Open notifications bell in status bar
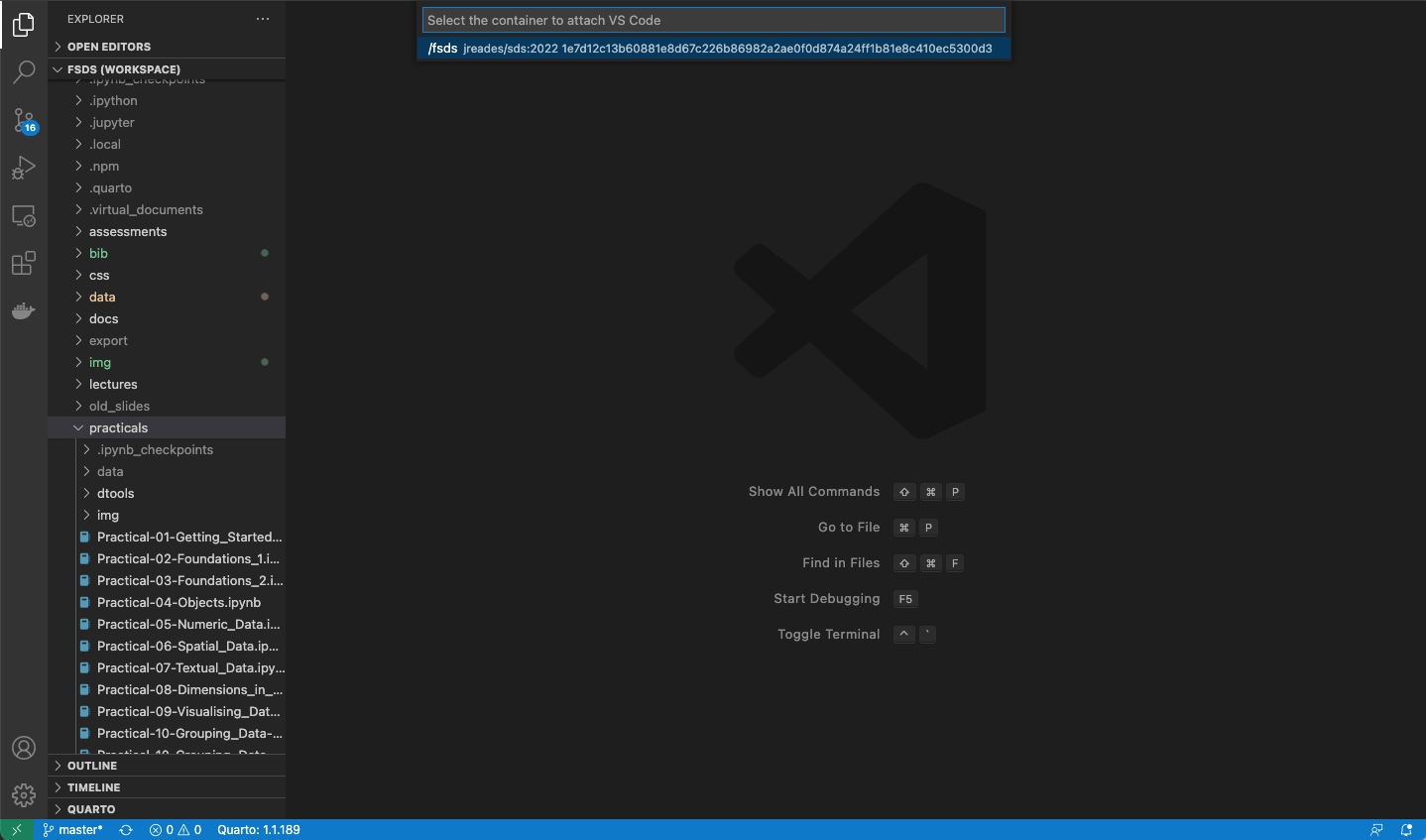This screenshot has width=1426, height=840. (1406, 830)
